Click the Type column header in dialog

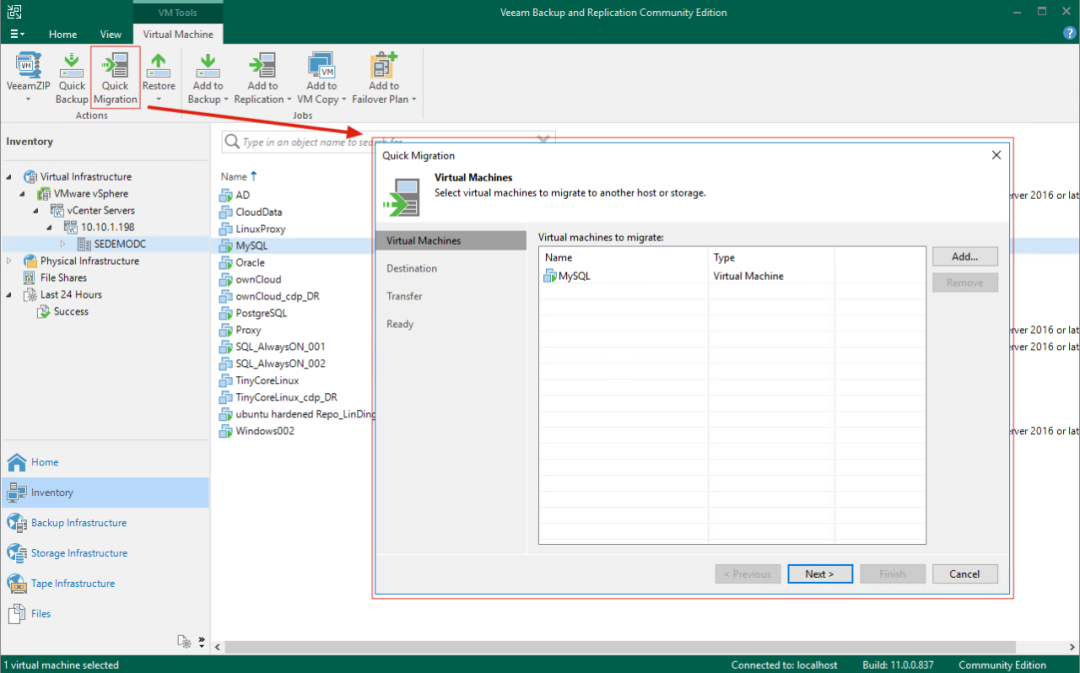click(x=771, y=258)
